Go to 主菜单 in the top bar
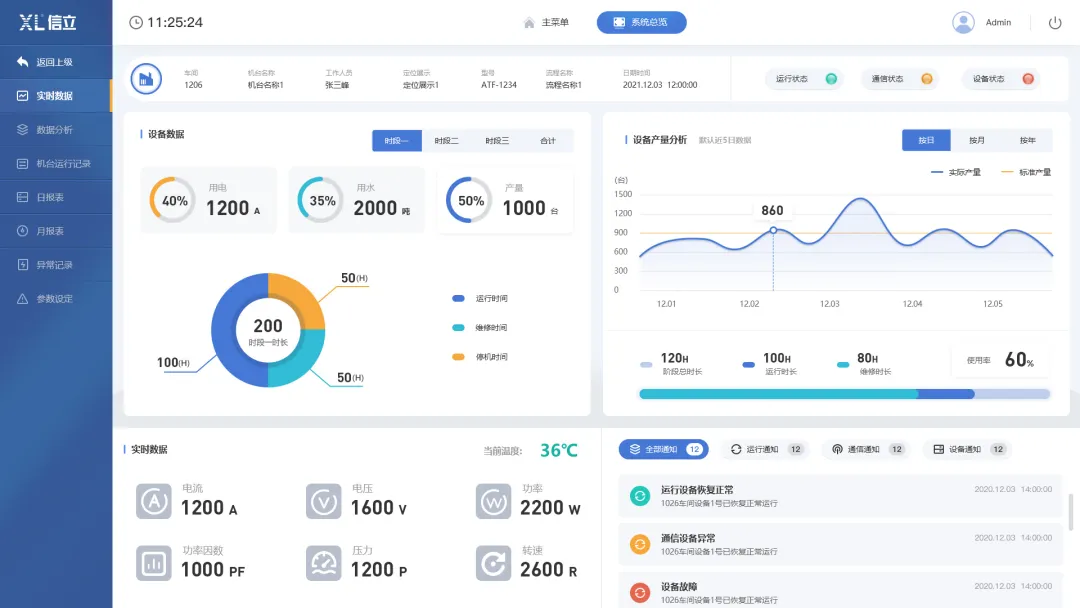Image resolution: width=1080 pixels, height=608 pixels. [x=546, y=22]
